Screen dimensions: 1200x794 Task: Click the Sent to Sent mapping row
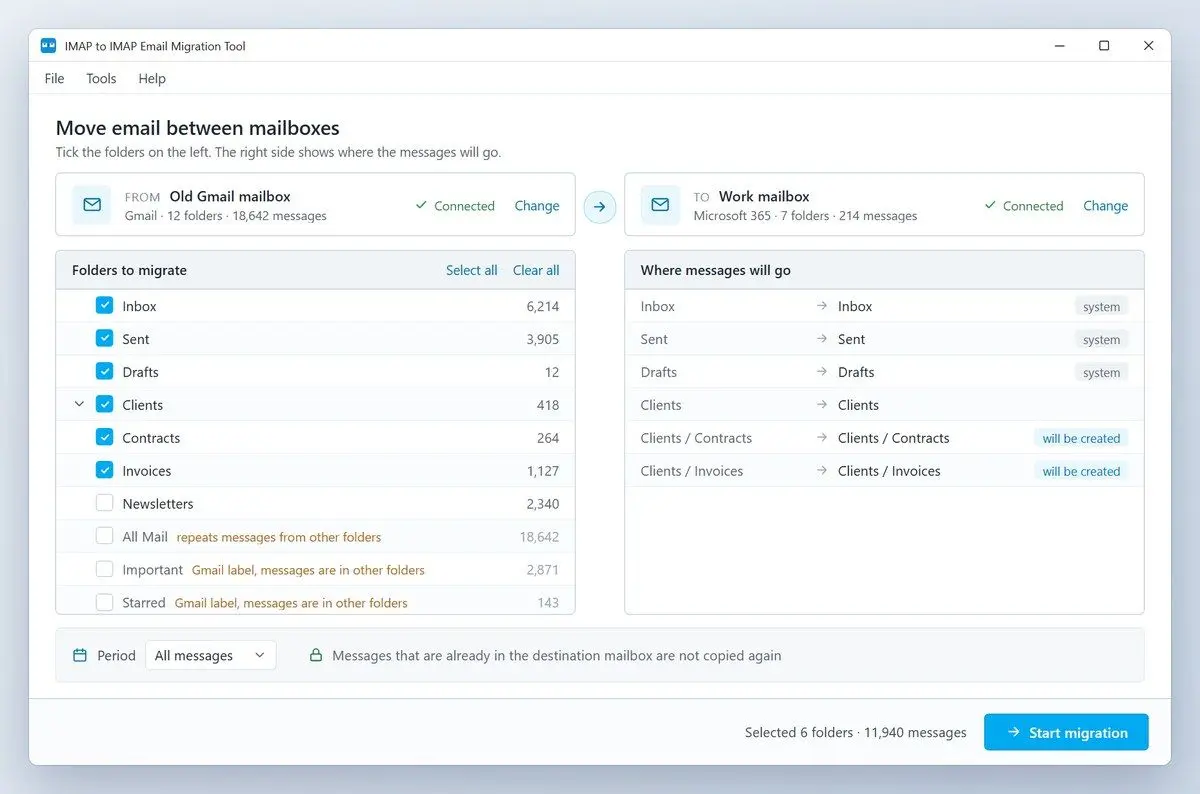pyautogui.click(x=884, y=339)
